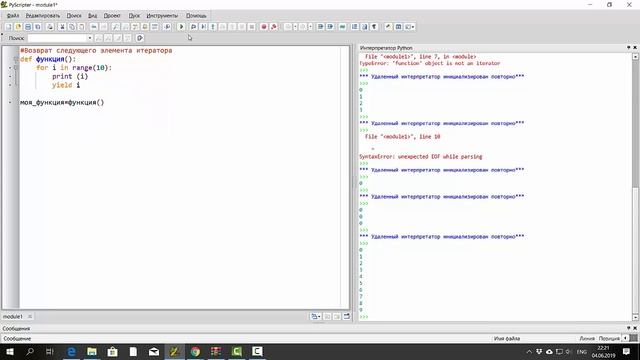Open editor views dropdown at bottom
Viewport: 640px width, 360px height.
pyautogui.click(x=316, y=316)
